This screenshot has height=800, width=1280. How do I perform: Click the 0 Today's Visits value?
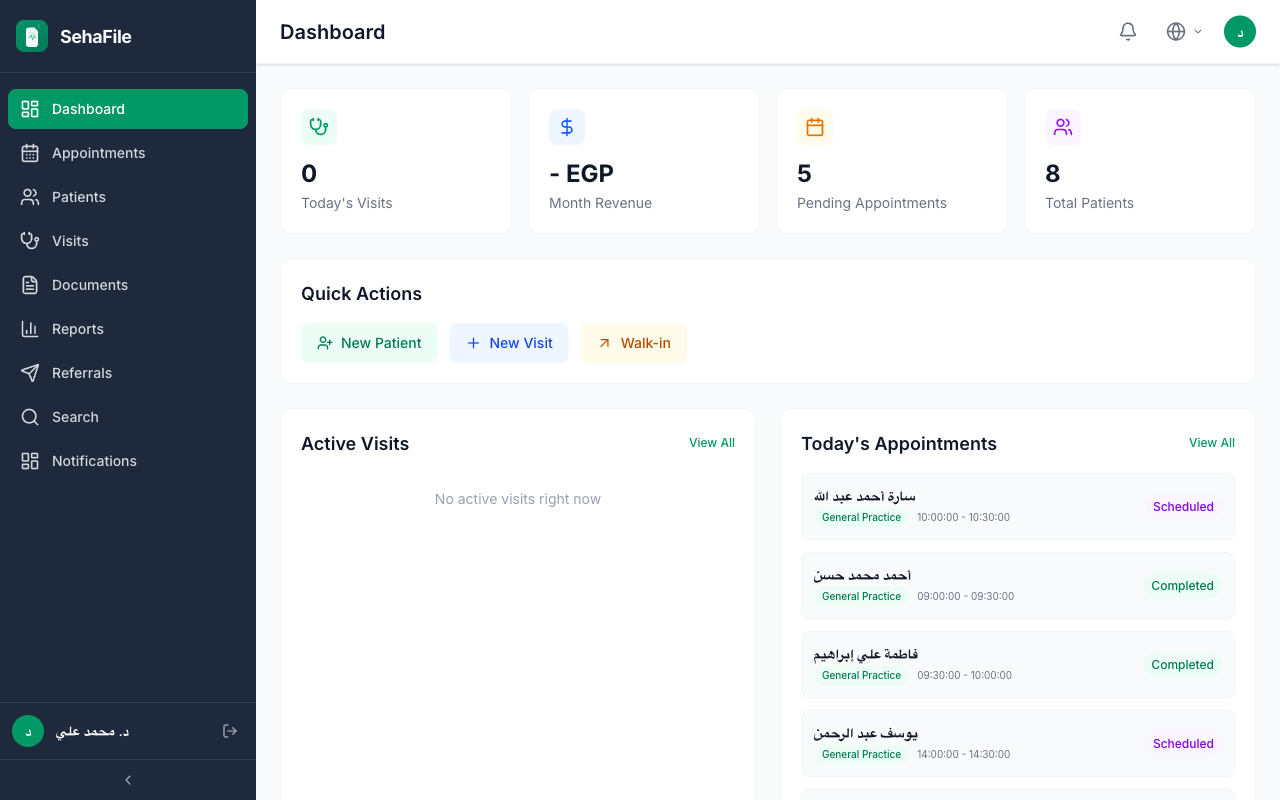309,174
